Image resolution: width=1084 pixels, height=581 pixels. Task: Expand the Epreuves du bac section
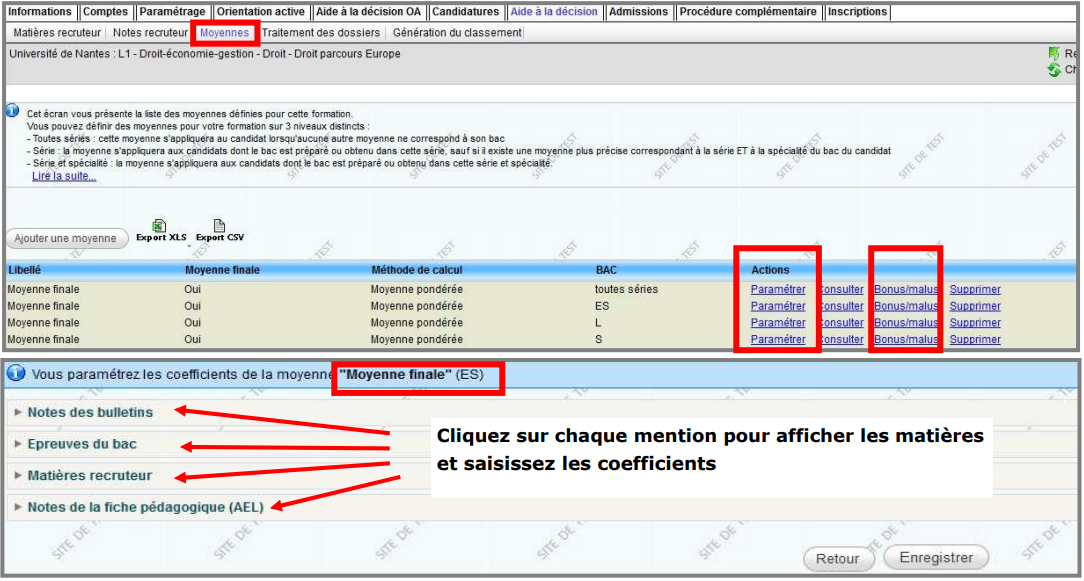click(82, 444)
